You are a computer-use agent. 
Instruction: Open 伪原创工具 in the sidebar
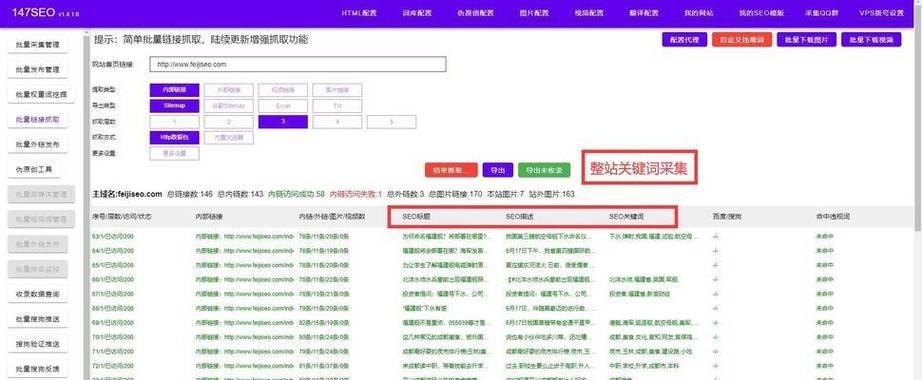(x=34, y=169)
